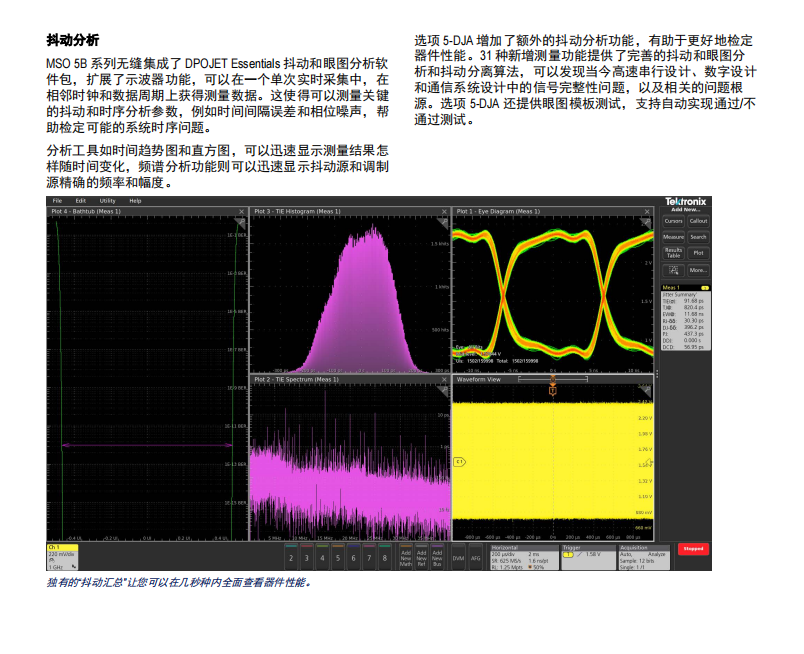
Task: Open the Acquisition settings badge
Action: [x=644, y=557]
